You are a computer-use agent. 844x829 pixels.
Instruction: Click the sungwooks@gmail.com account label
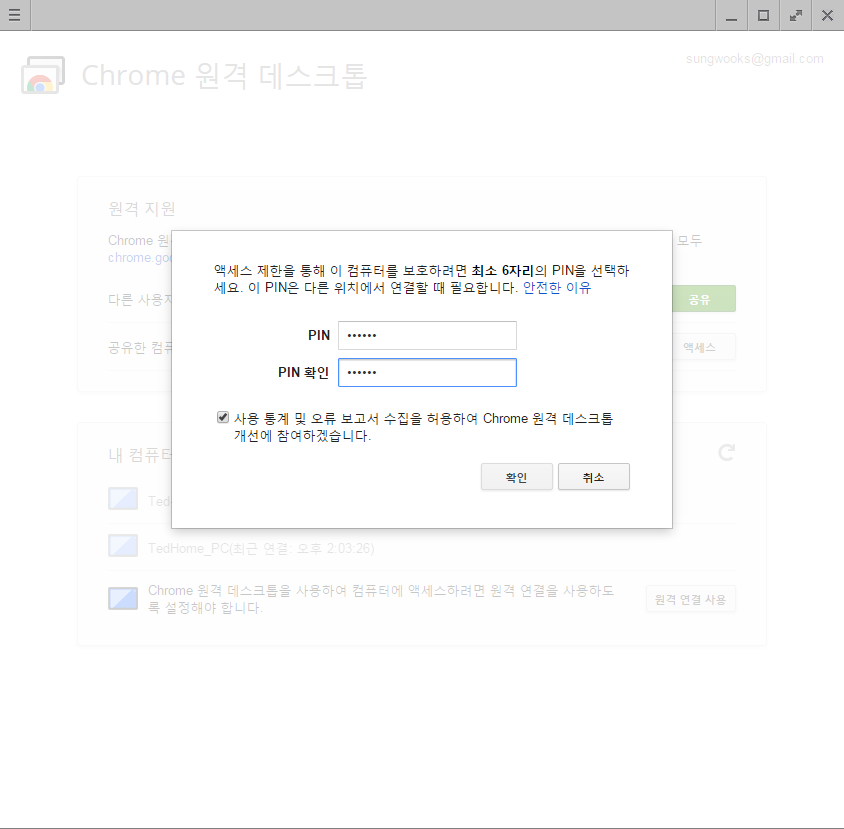coord(755,59)
